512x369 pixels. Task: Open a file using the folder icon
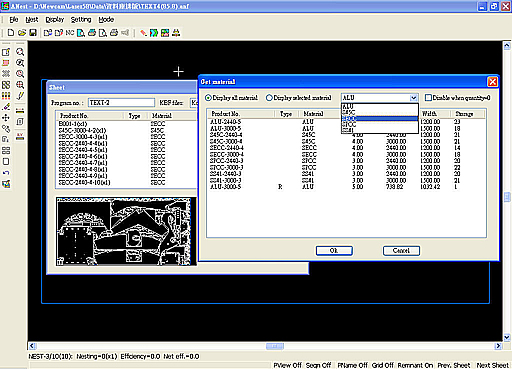tap(22, 33)
